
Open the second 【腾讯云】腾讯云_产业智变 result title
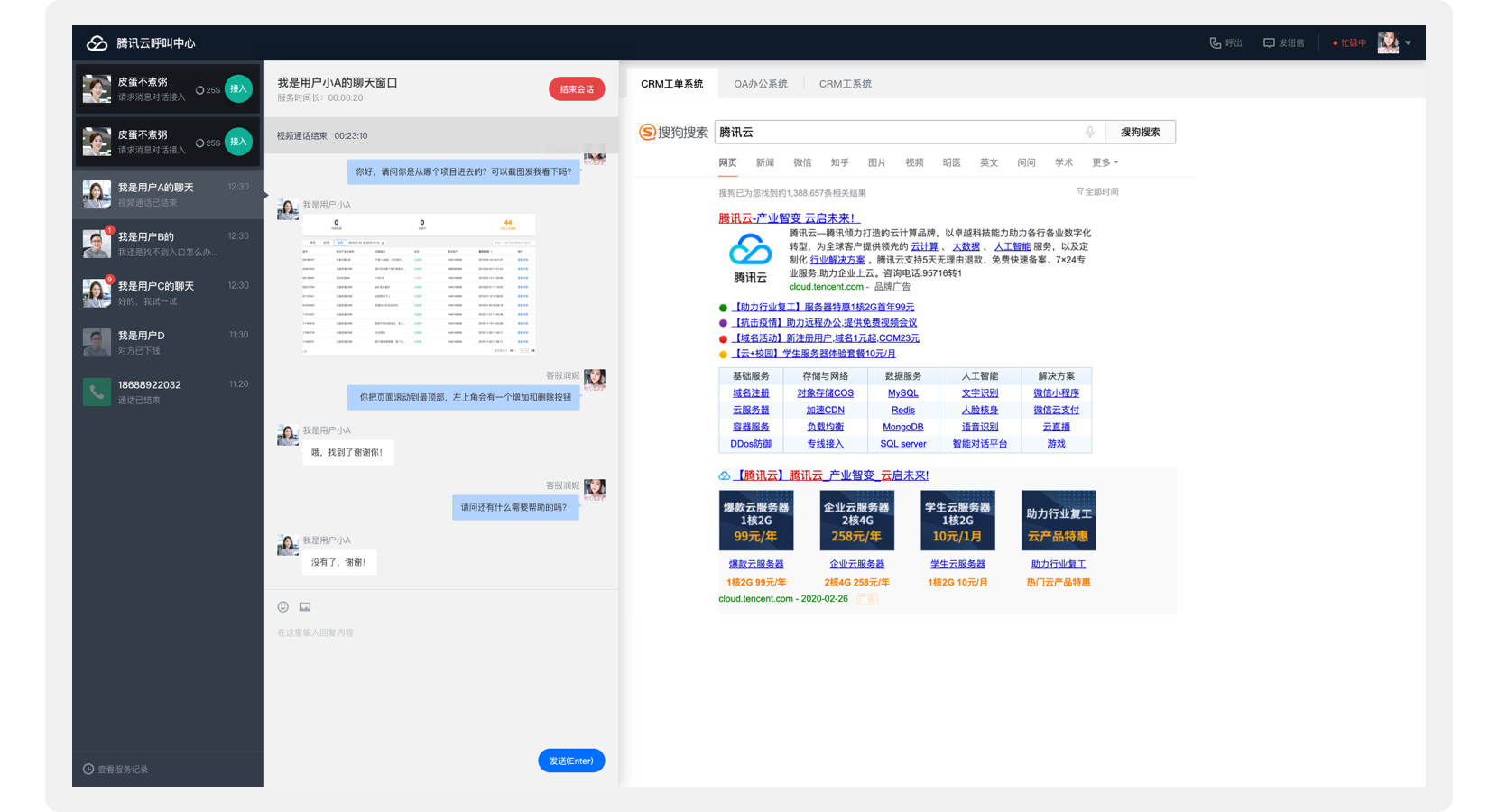click(x=830, y=475)
